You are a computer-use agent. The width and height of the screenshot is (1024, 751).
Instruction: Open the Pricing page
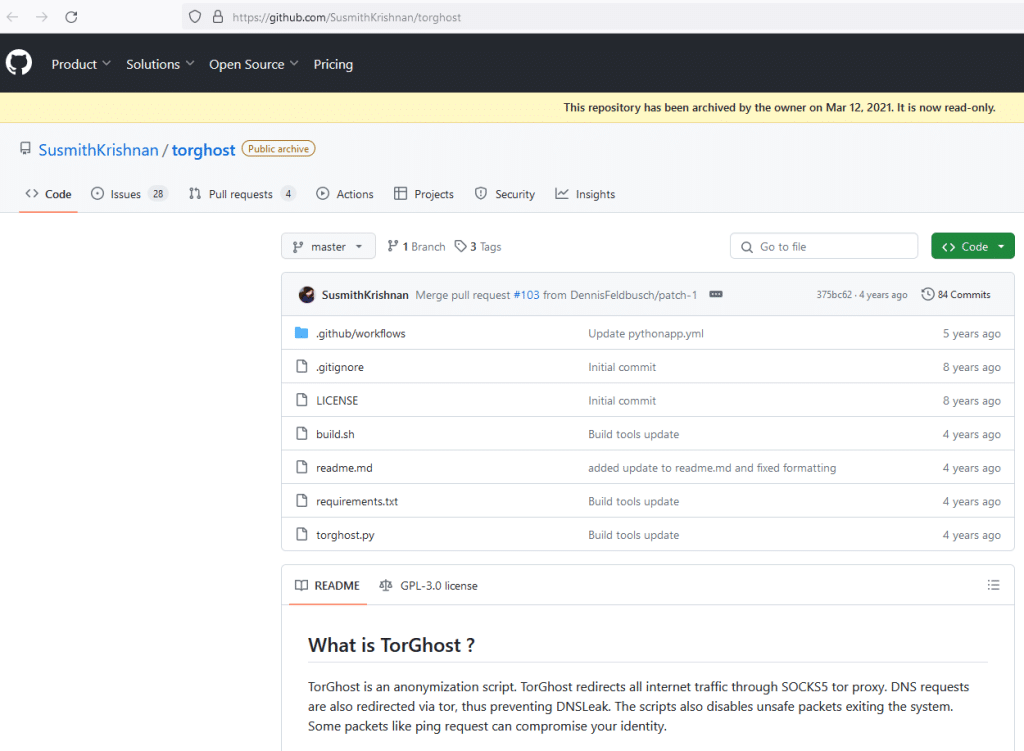click(x=333, y=64)
